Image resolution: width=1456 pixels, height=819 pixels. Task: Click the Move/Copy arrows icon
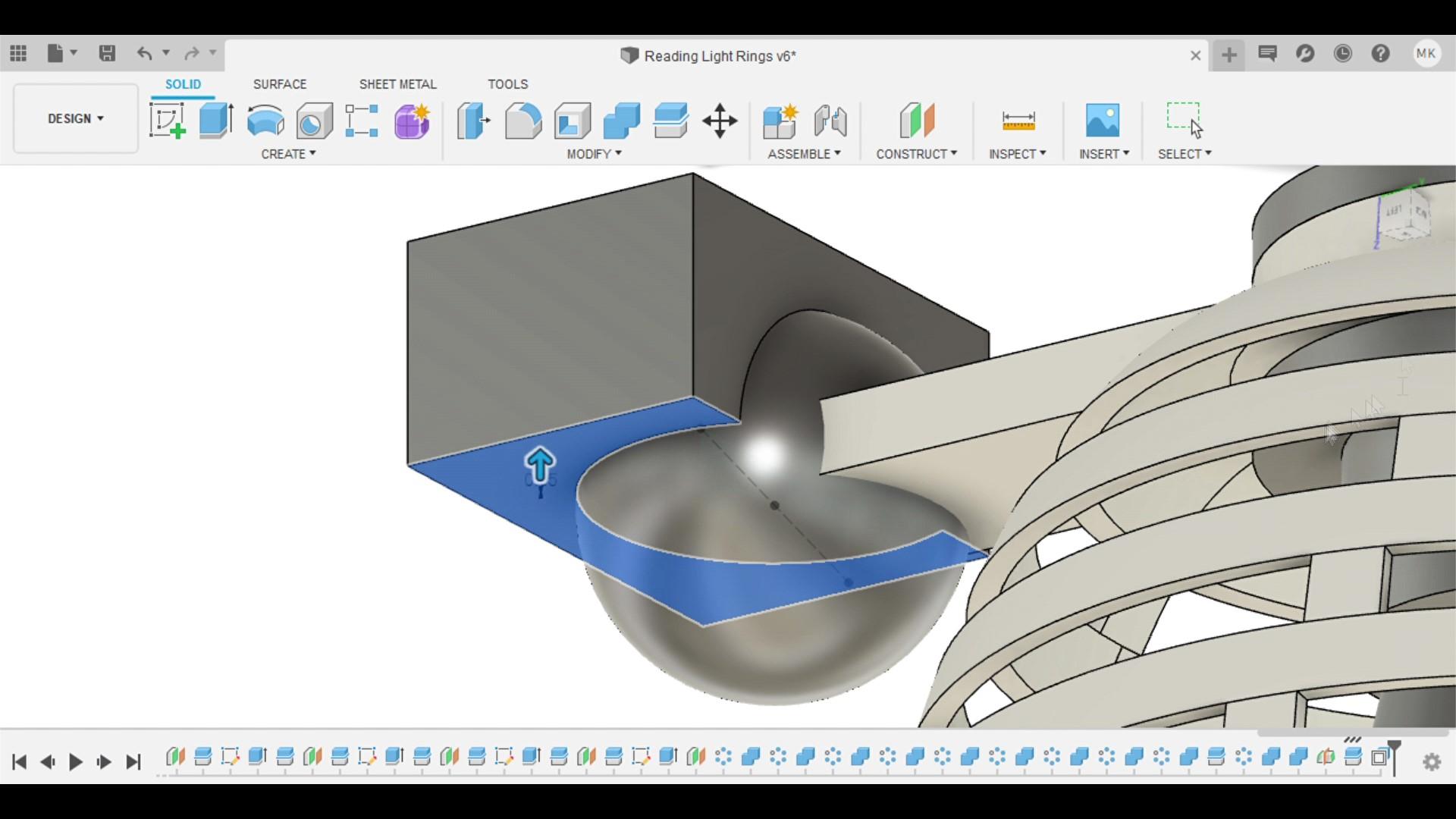[720, 121]
